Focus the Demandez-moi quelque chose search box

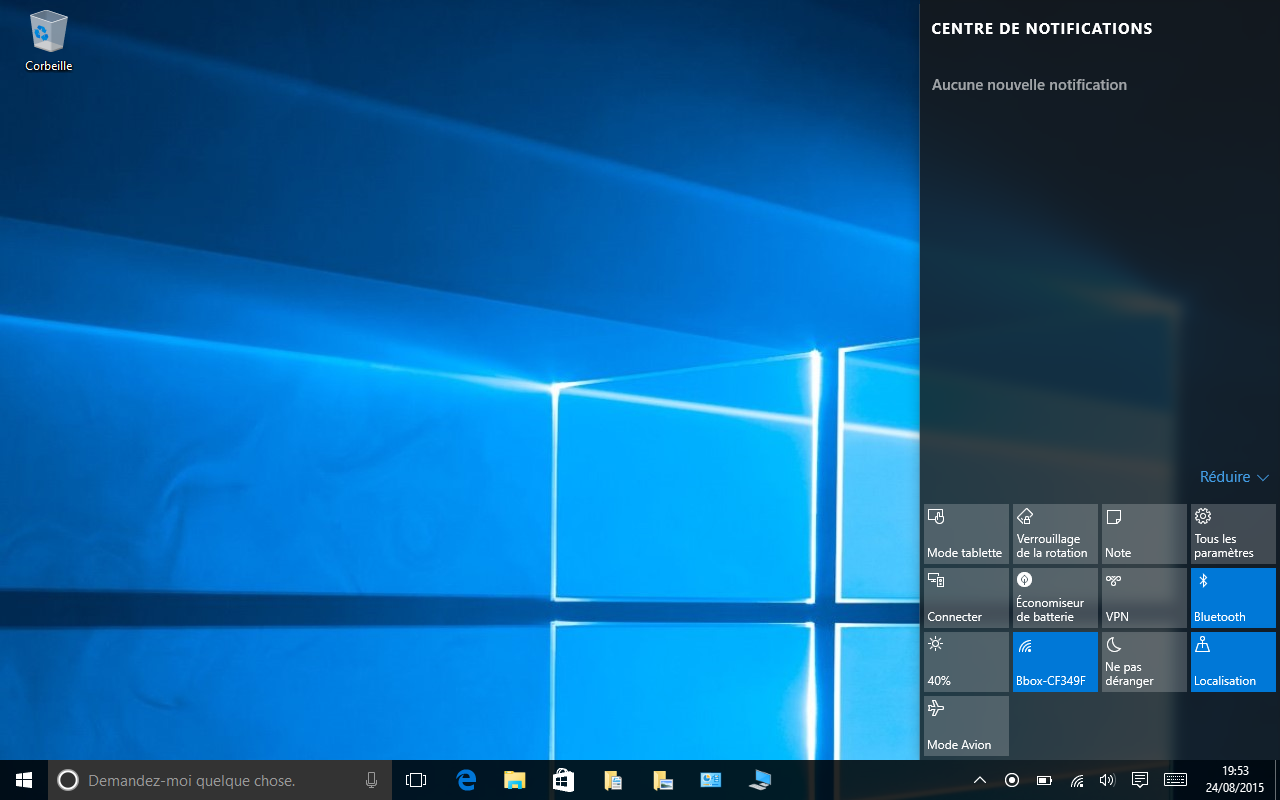220,780
